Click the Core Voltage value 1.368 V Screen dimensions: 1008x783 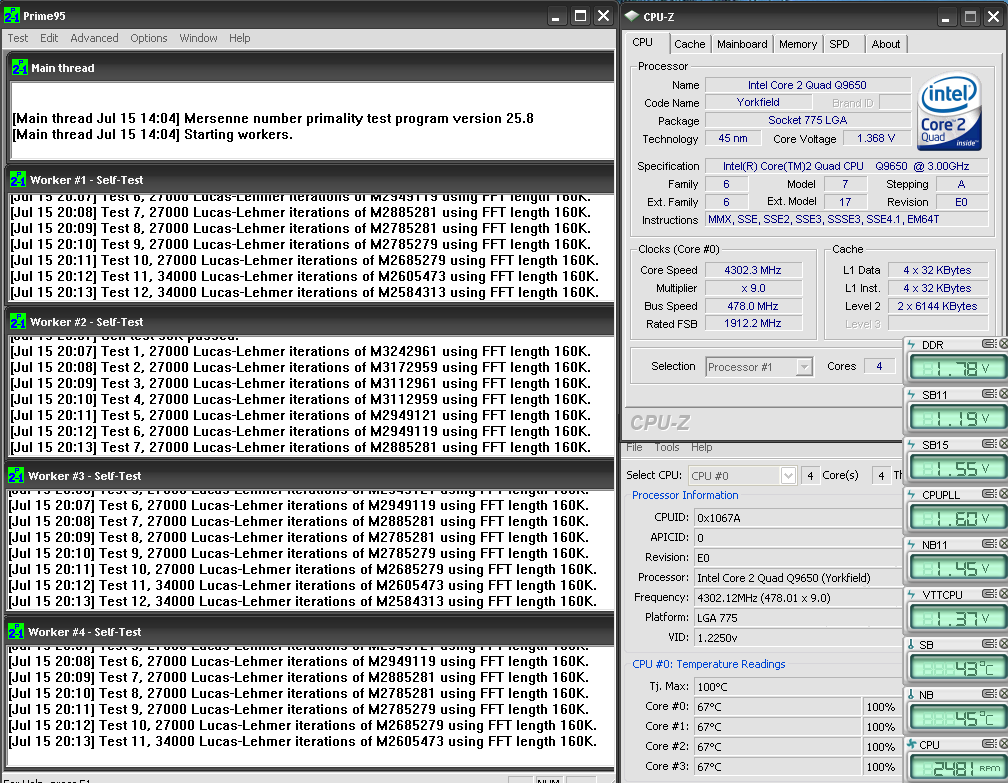point(876,138)
